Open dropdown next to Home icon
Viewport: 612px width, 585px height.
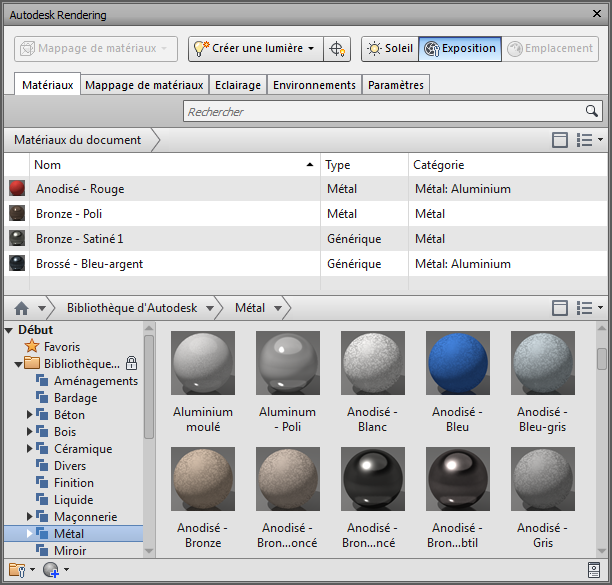click(42, 308)
